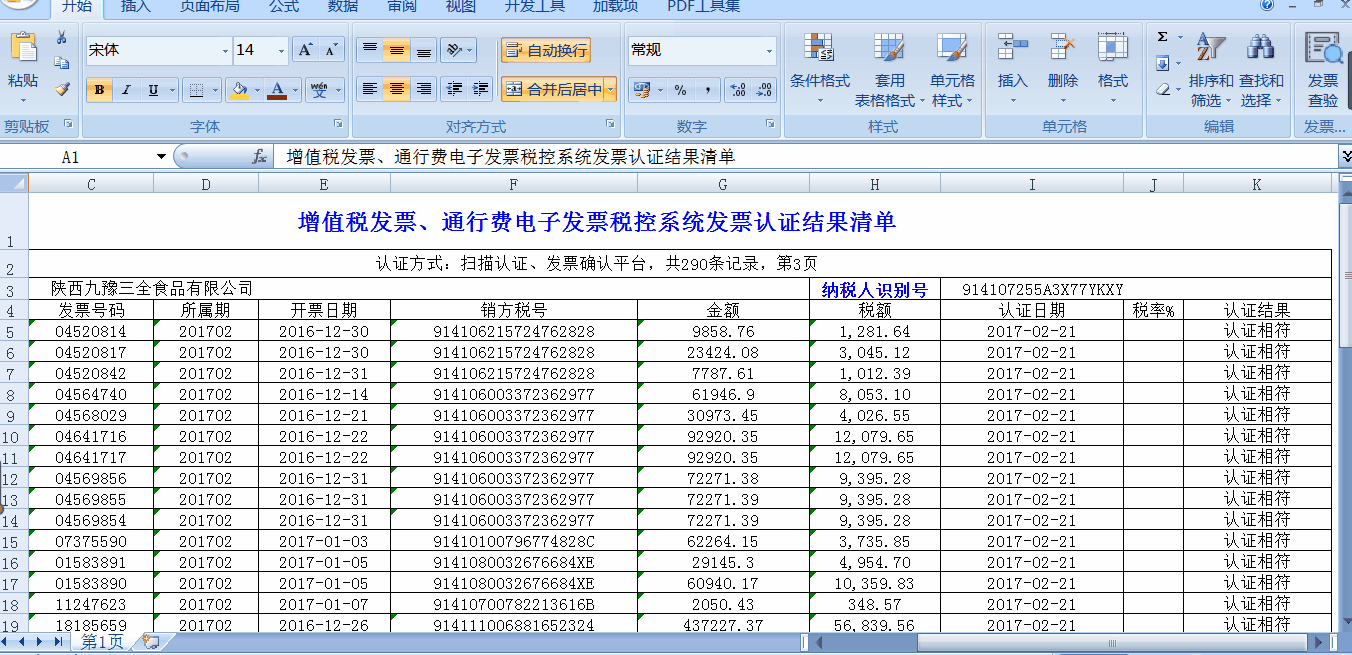1352x655 pixels.
Task: Switch to the 插入 ribbon tab
Action: (x=136, y=7)
